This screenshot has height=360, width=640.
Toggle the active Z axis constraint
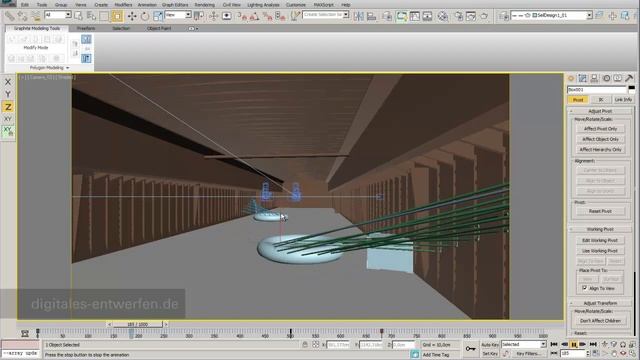8,107
